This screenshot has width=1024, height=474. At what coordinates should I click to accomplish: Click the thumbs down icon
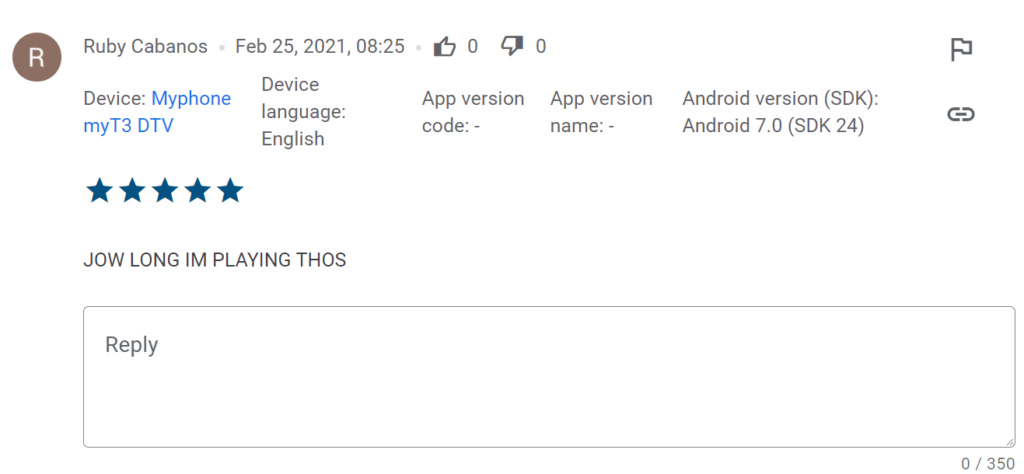[512, 46]
